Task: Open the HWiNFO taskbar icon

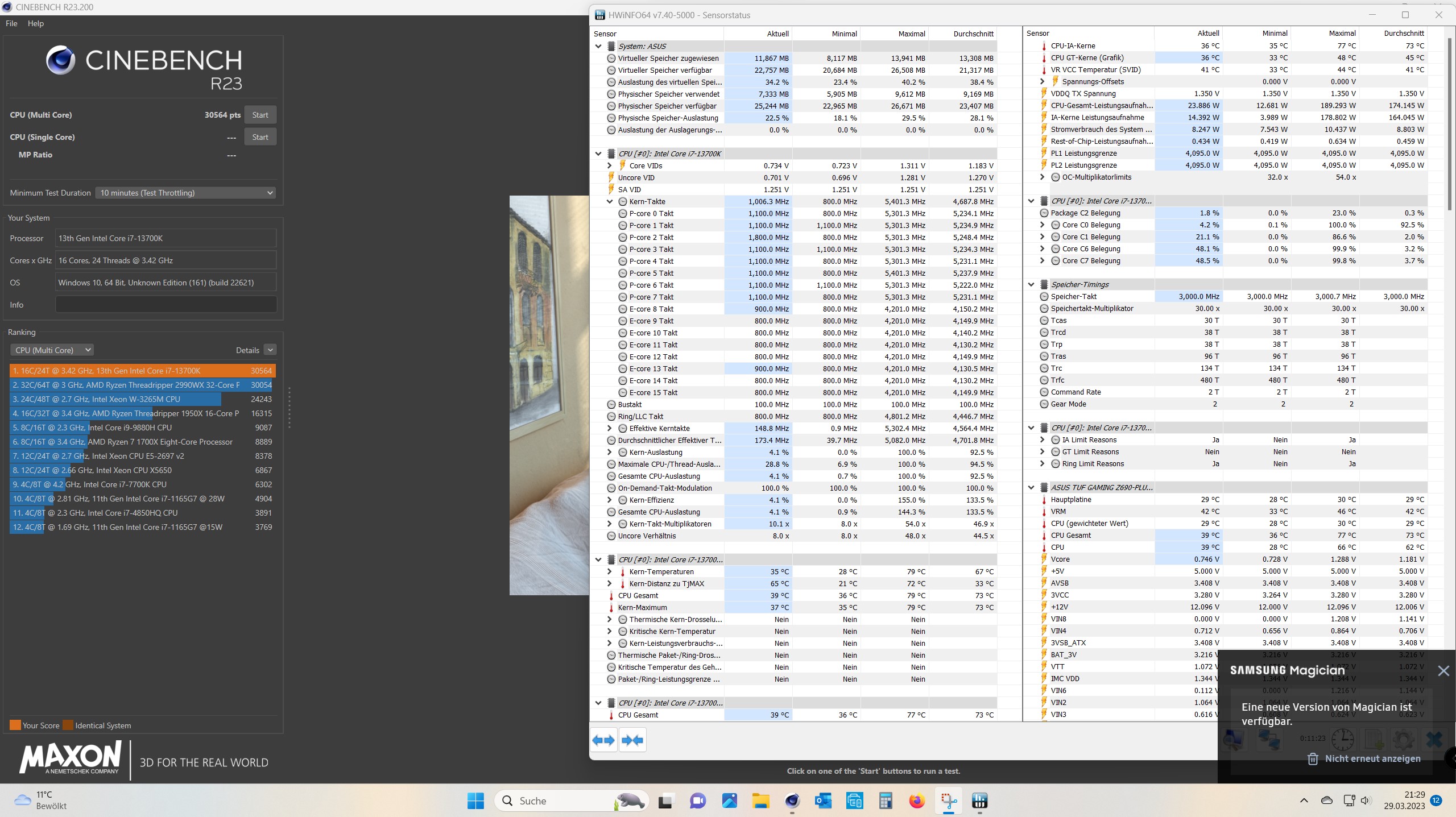Action: [979, 801]
